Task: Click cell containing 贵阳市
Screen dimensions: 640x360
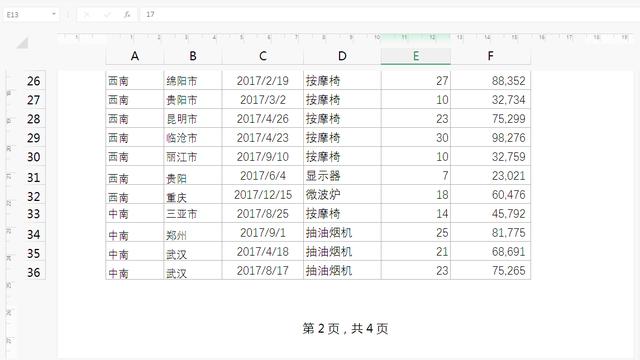Action: 193,99
